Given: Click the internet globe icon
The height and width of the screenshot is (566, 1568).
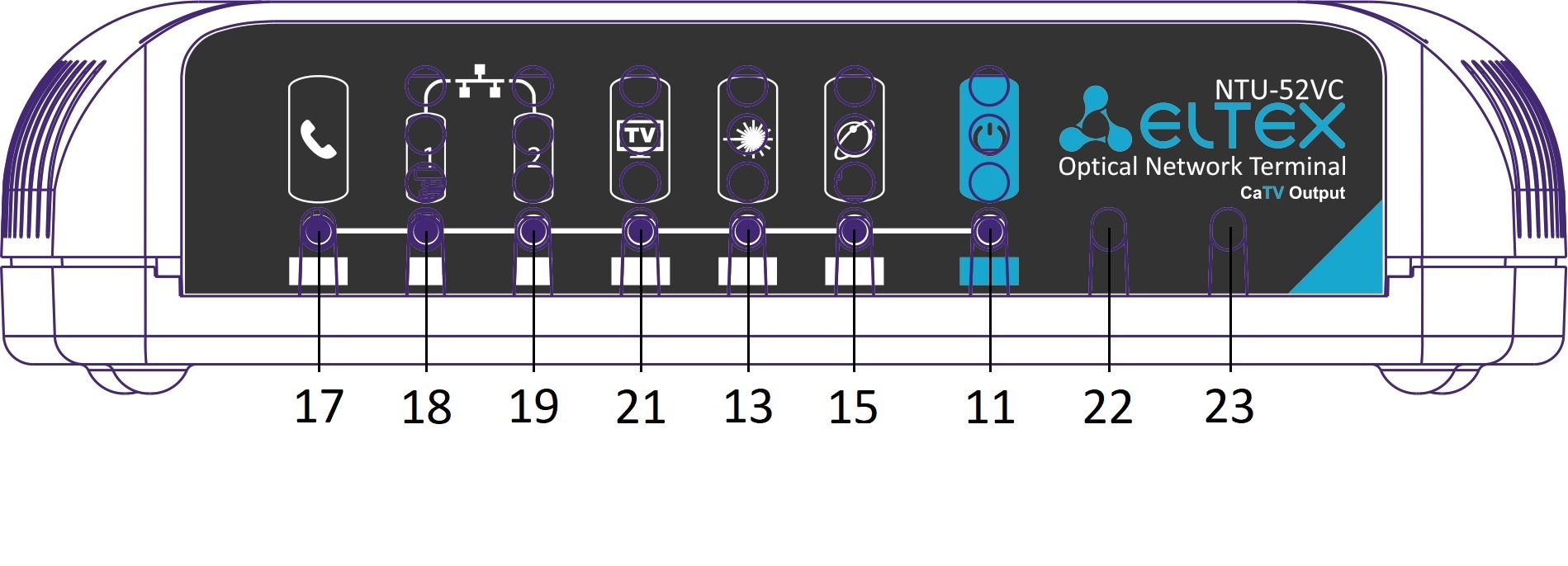Looking at the screenshot, I should [854, 139].
